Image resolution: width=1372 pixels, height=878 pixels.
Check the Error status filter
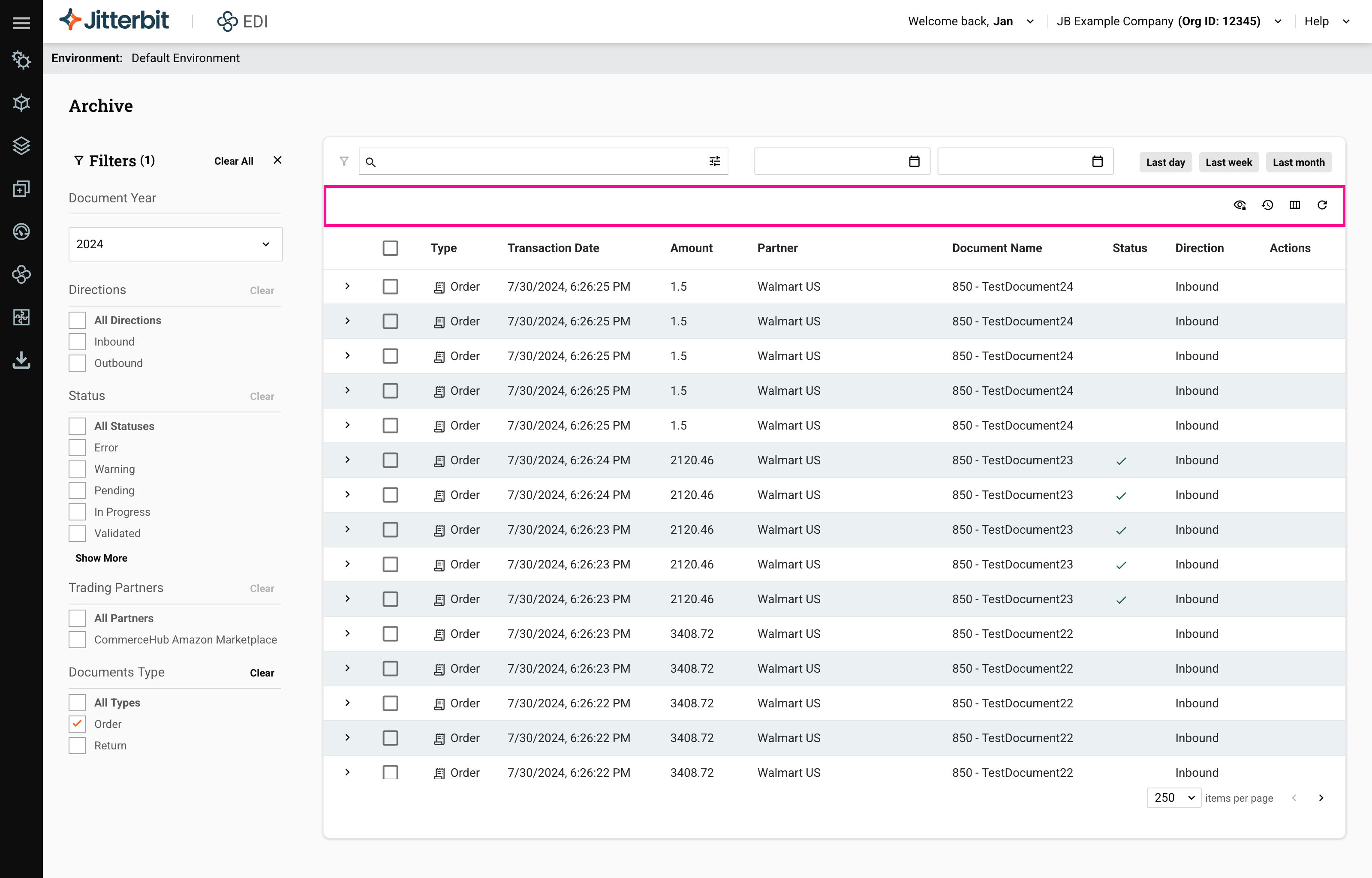click(77, 448)
